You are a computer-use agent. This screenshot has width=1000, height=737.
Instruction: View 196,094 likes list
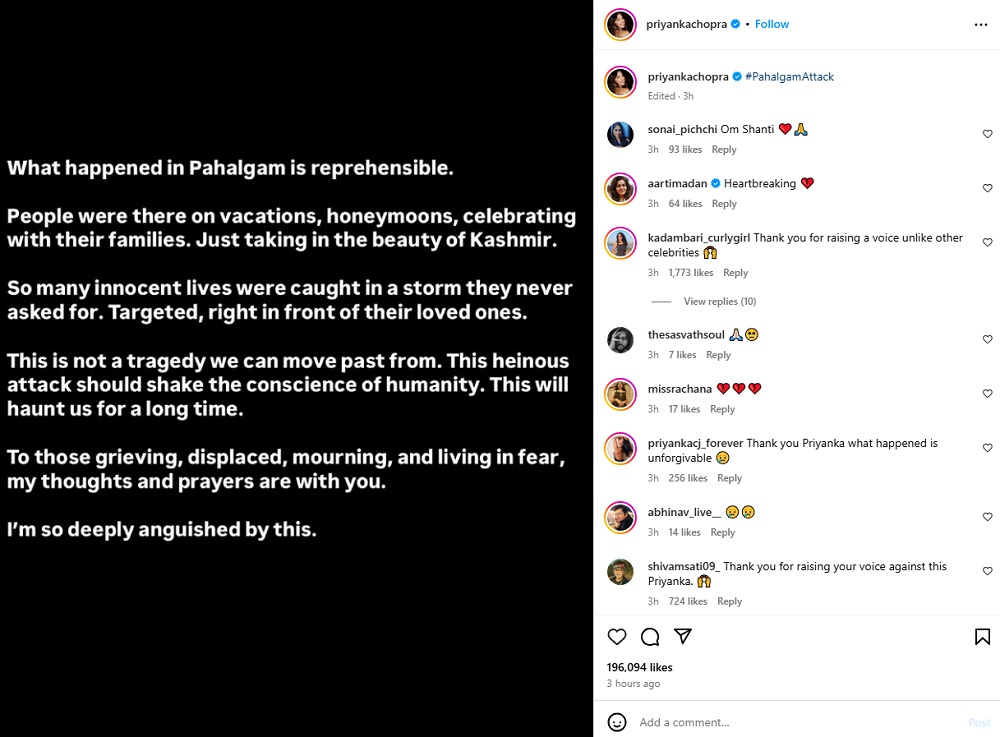click(x=639, y=667)
